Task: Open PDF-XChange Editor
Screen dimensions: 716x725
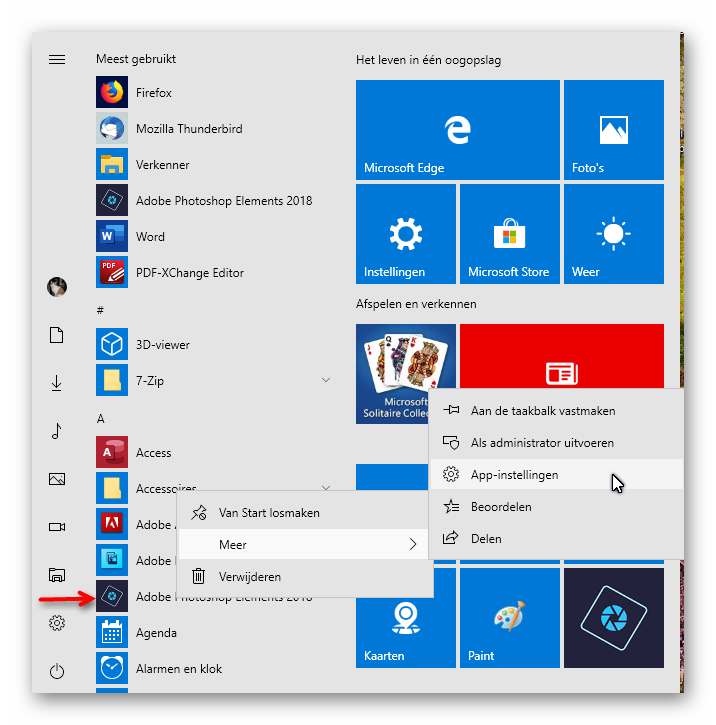Action: point(189,273)
